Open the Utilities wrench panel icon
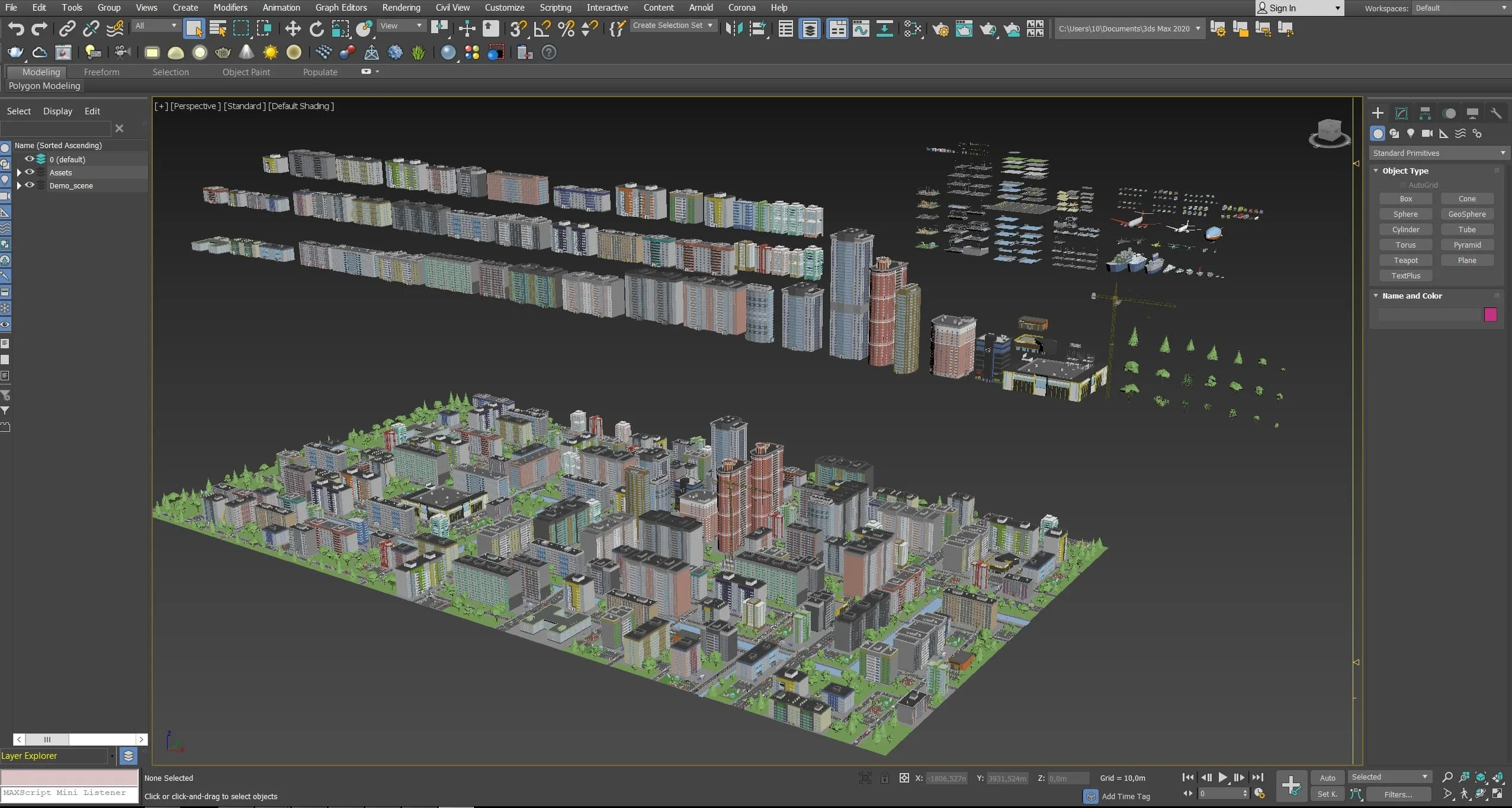Image resolution: width=1512 pixels, height=808 pixels. point(1496,113)
